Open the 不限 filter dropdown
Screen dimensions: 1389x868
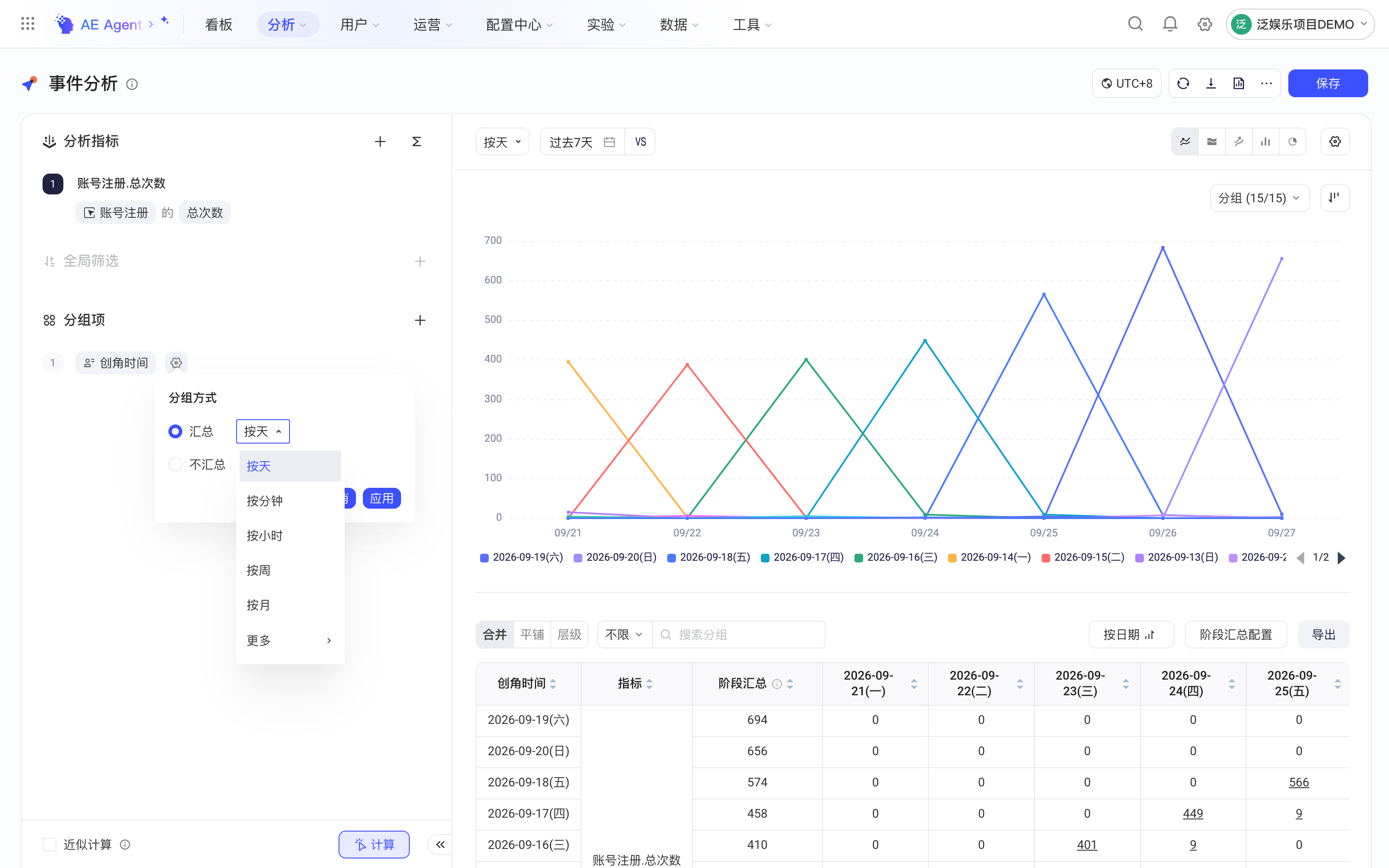pyautogui.click(x=625, y=635)
